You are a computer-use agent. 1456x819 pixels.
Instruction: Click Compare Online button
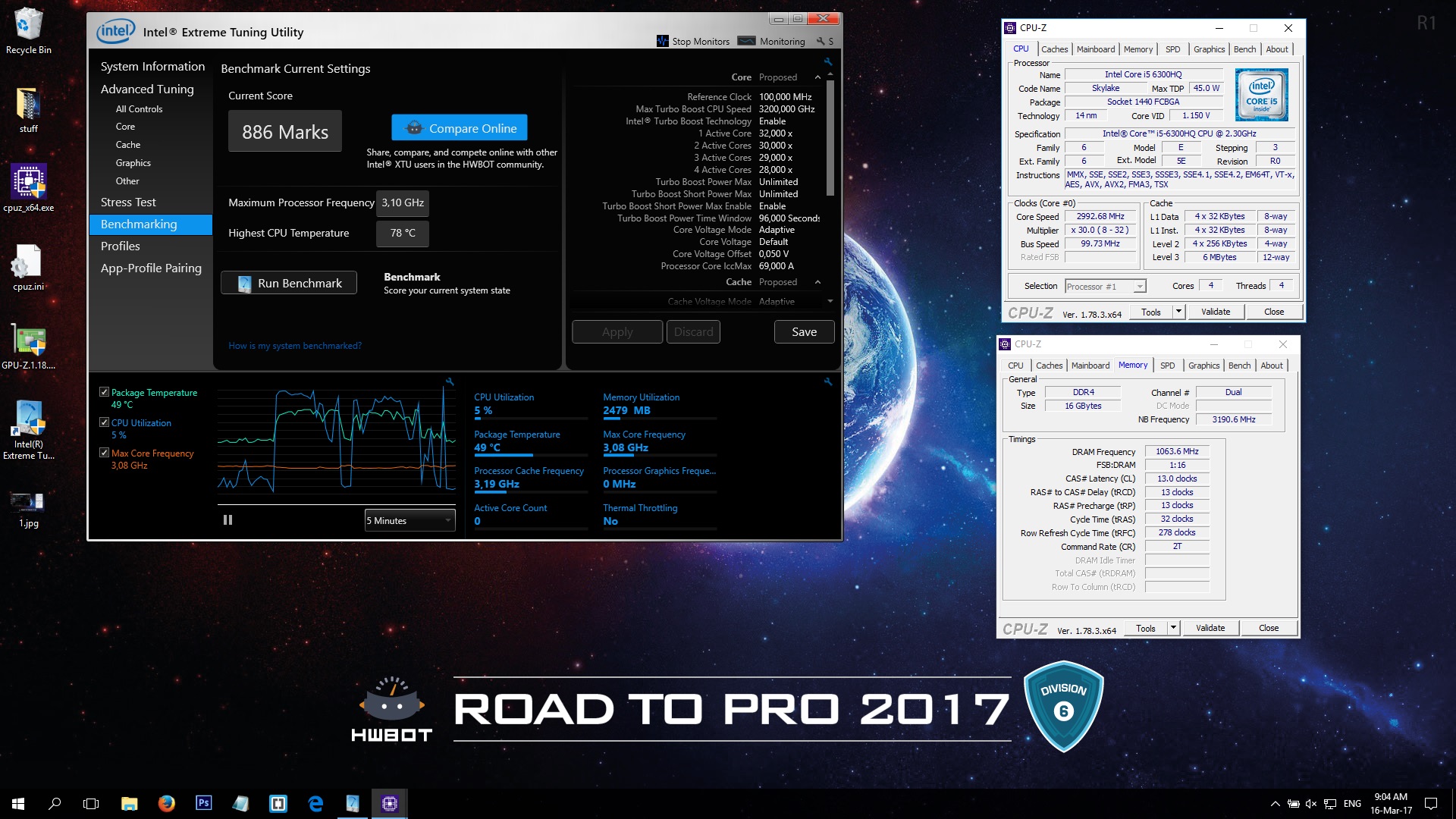pyautogui.click(x=460, y=128)
